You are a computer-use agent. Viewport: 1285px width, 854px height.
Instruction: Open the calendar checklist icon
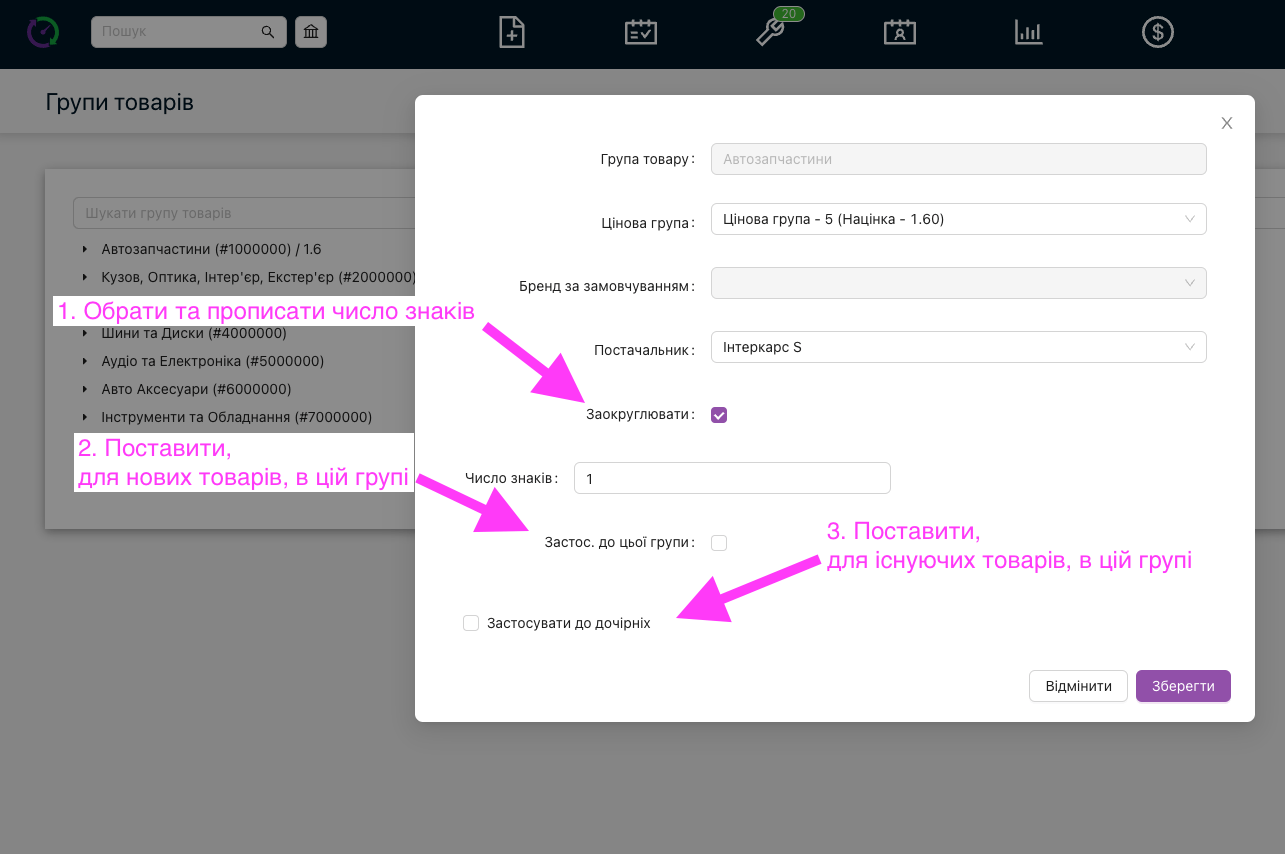[640, 32]
